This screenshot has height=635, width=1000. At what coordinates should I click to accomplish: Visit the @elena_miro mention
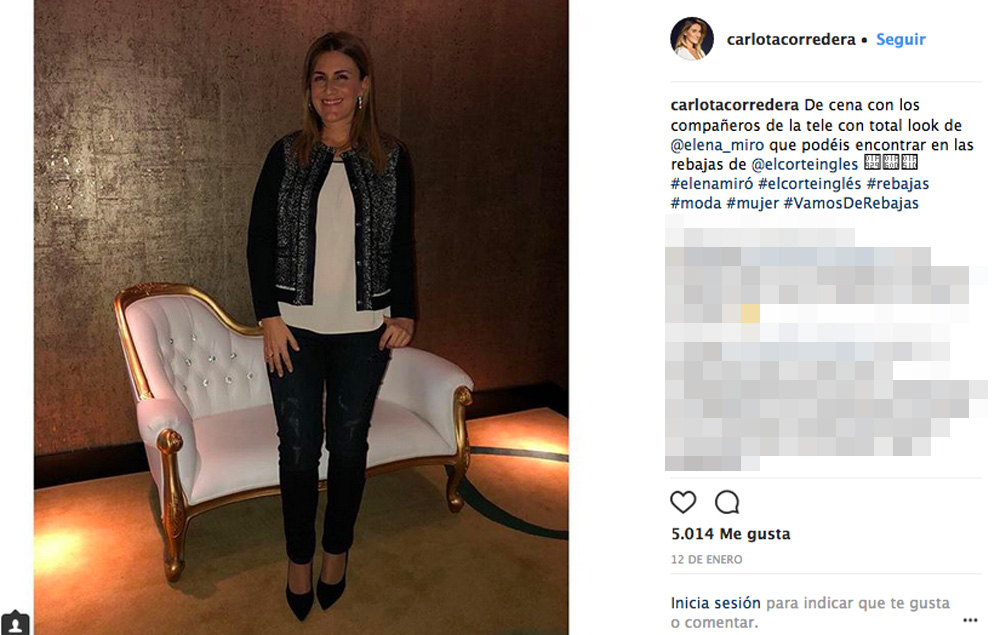point(717,145)
